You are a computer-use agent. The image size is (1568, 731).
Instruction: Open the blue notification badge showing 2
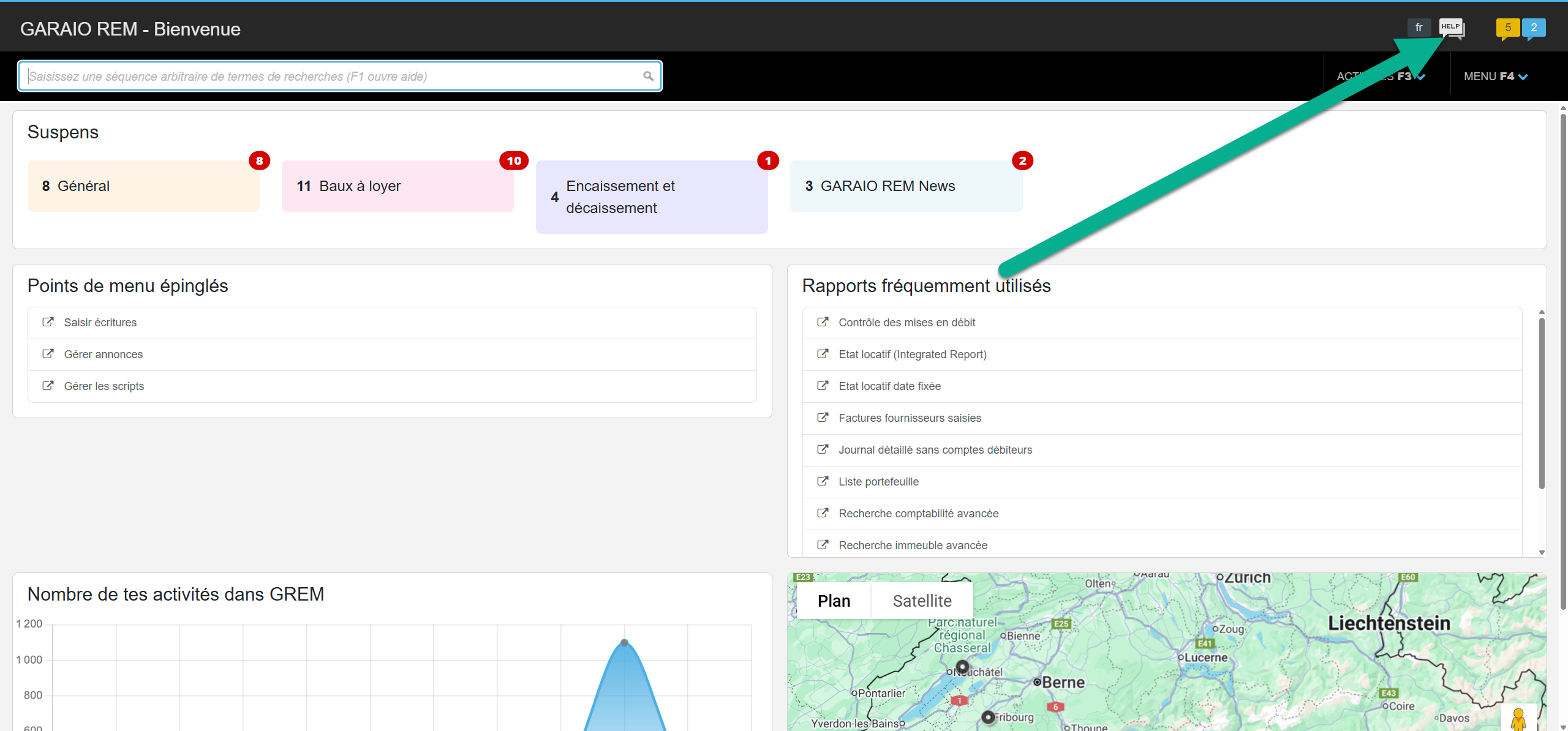click(x=1533, y=28)
